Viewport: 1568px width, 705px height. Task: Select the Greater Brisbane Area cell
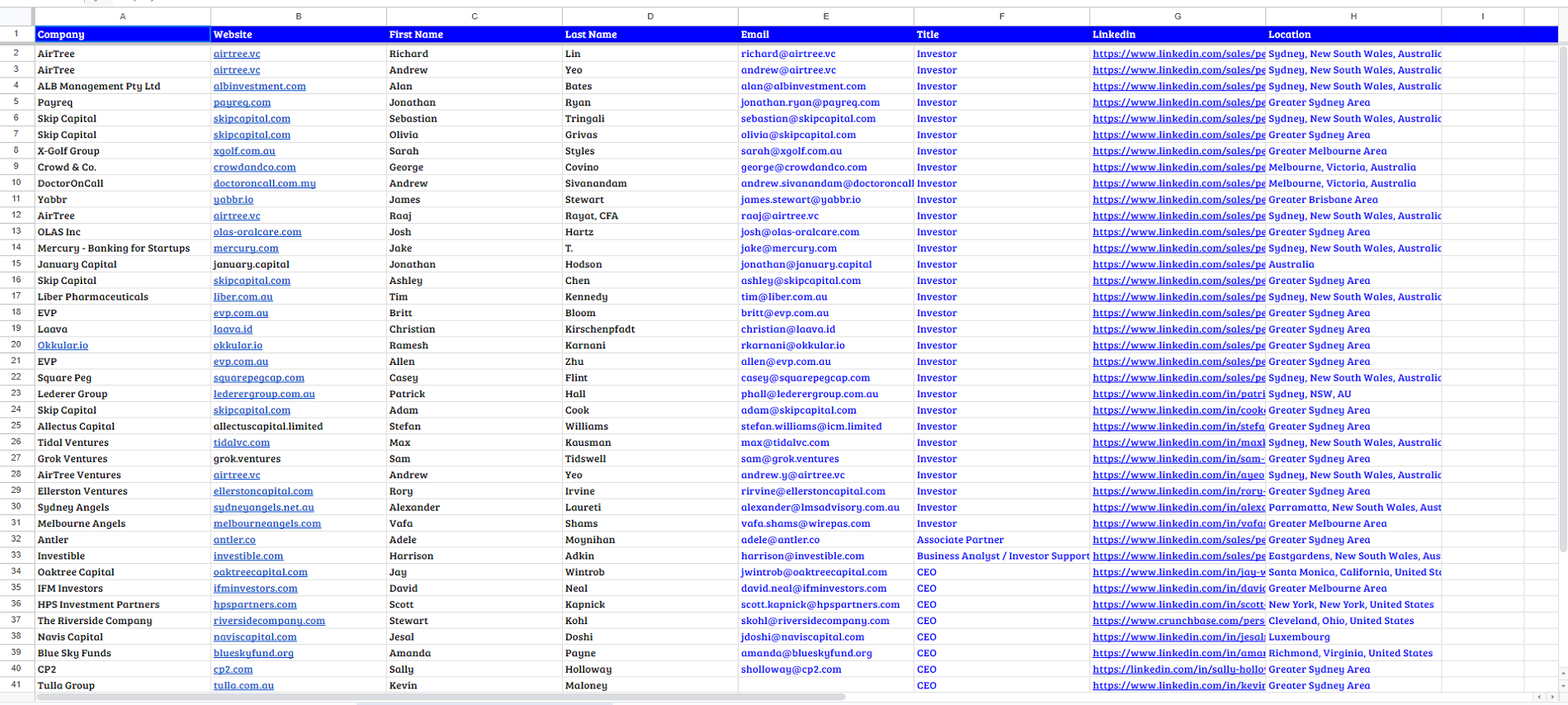click(1353, 200)
